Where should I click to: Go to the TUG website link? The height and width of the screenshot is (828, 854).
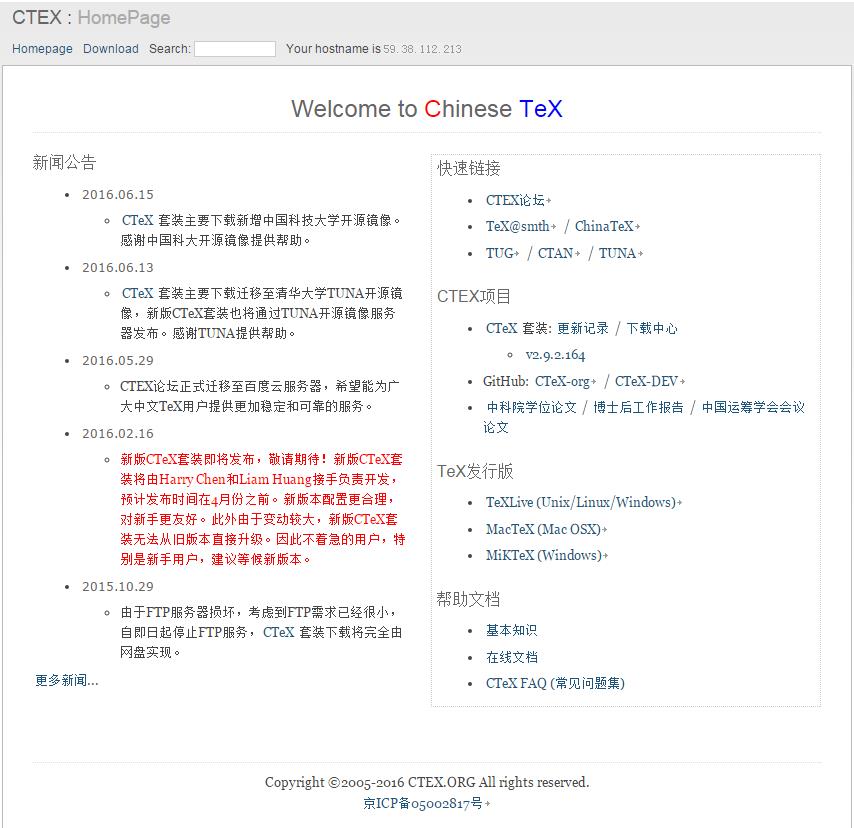pyautogui.click(x=502, y=253)
